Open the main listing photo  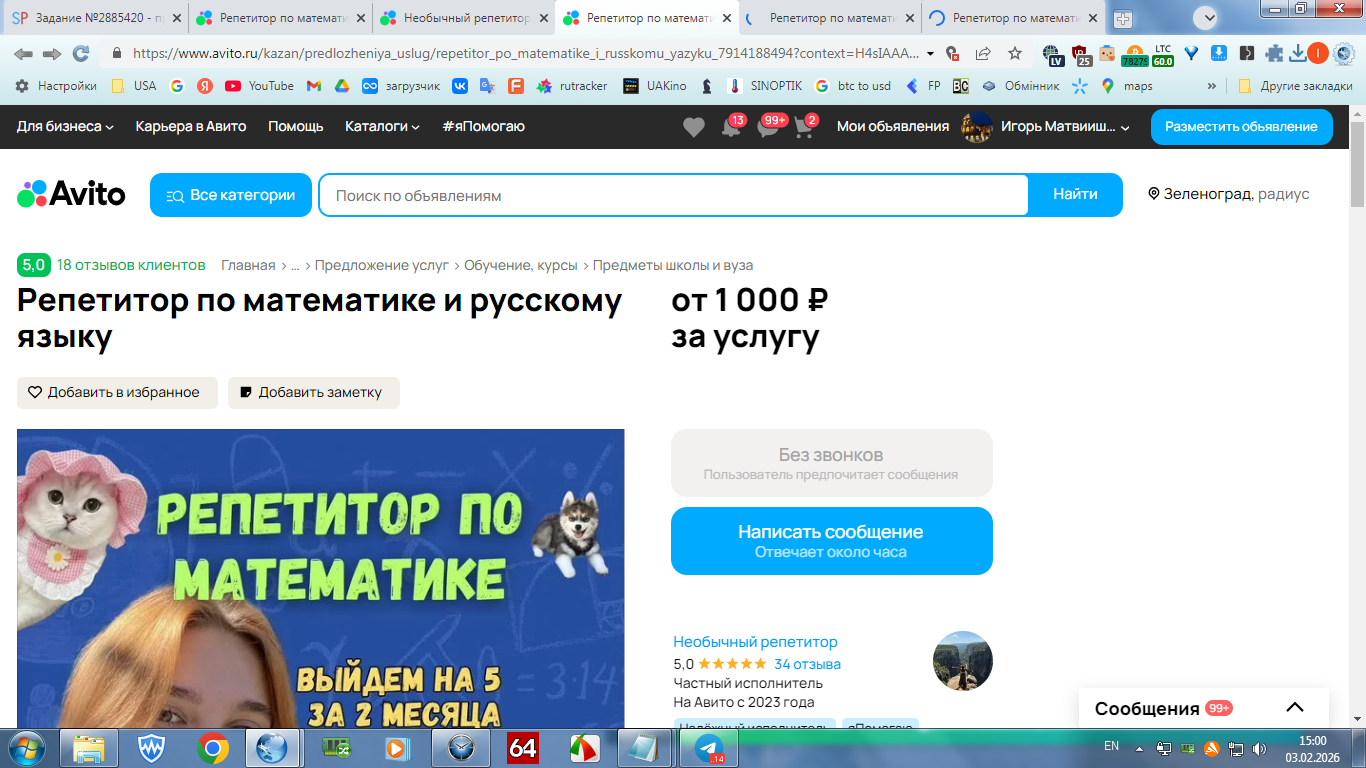[320, 578]
